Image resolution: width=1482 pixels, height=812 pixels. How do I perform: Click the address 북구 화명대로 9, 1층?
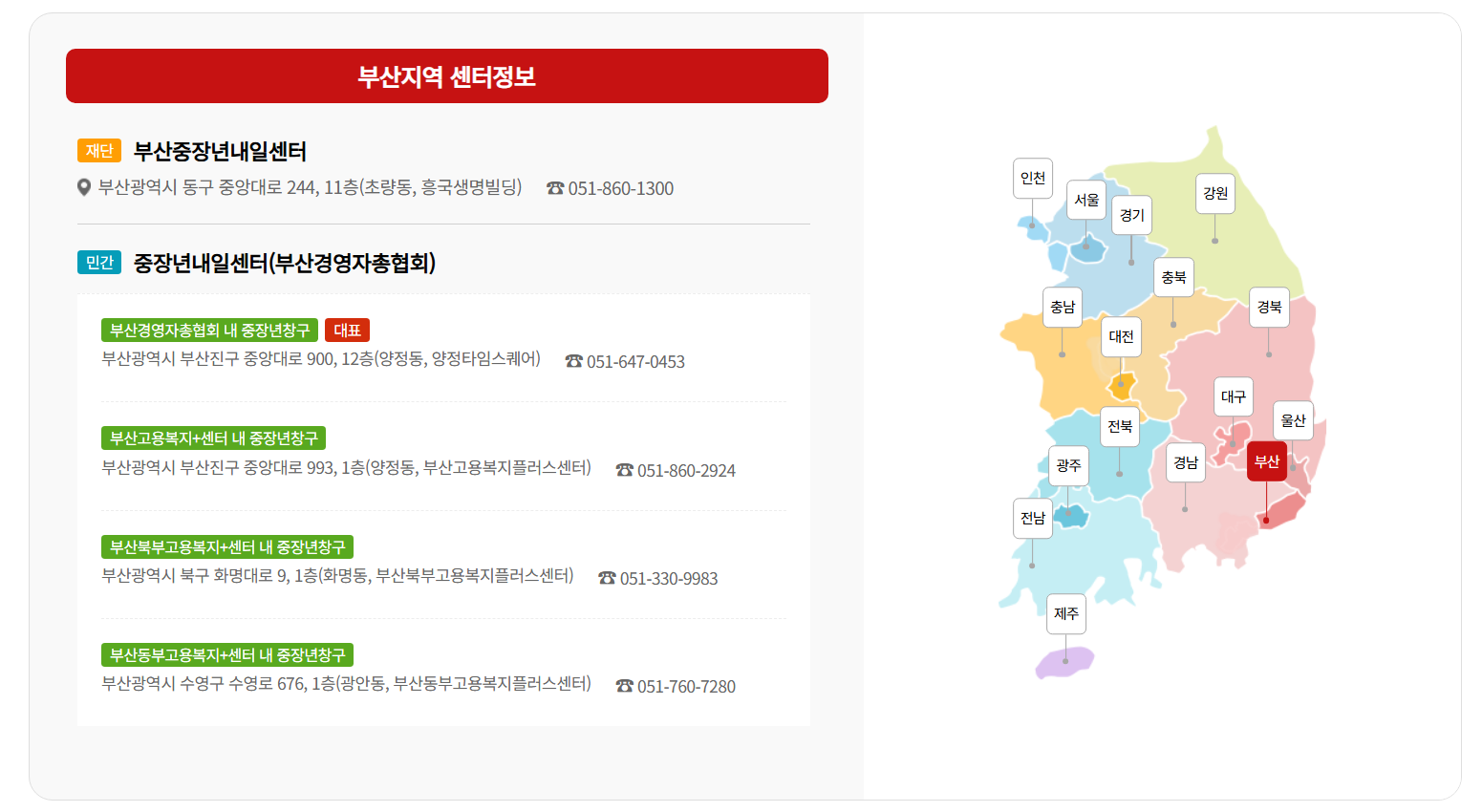tap(337, 576)
